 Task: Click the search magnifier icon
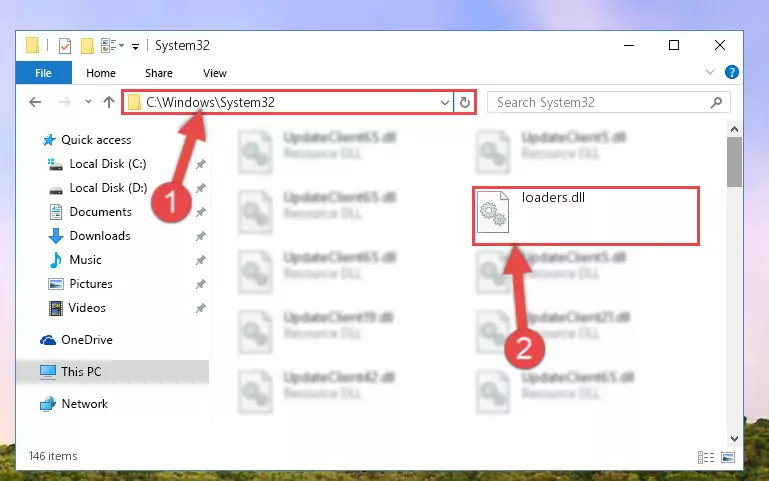(717, 102)
